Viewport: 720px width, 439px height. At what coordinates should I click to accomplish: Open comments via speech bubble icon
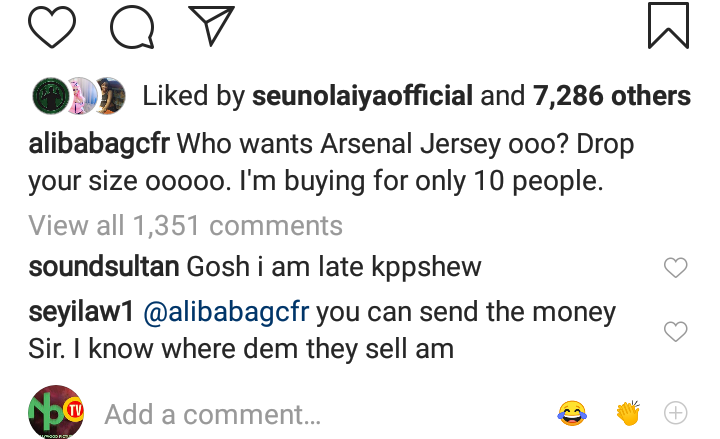pyautogui.click(x=131, y=26)
